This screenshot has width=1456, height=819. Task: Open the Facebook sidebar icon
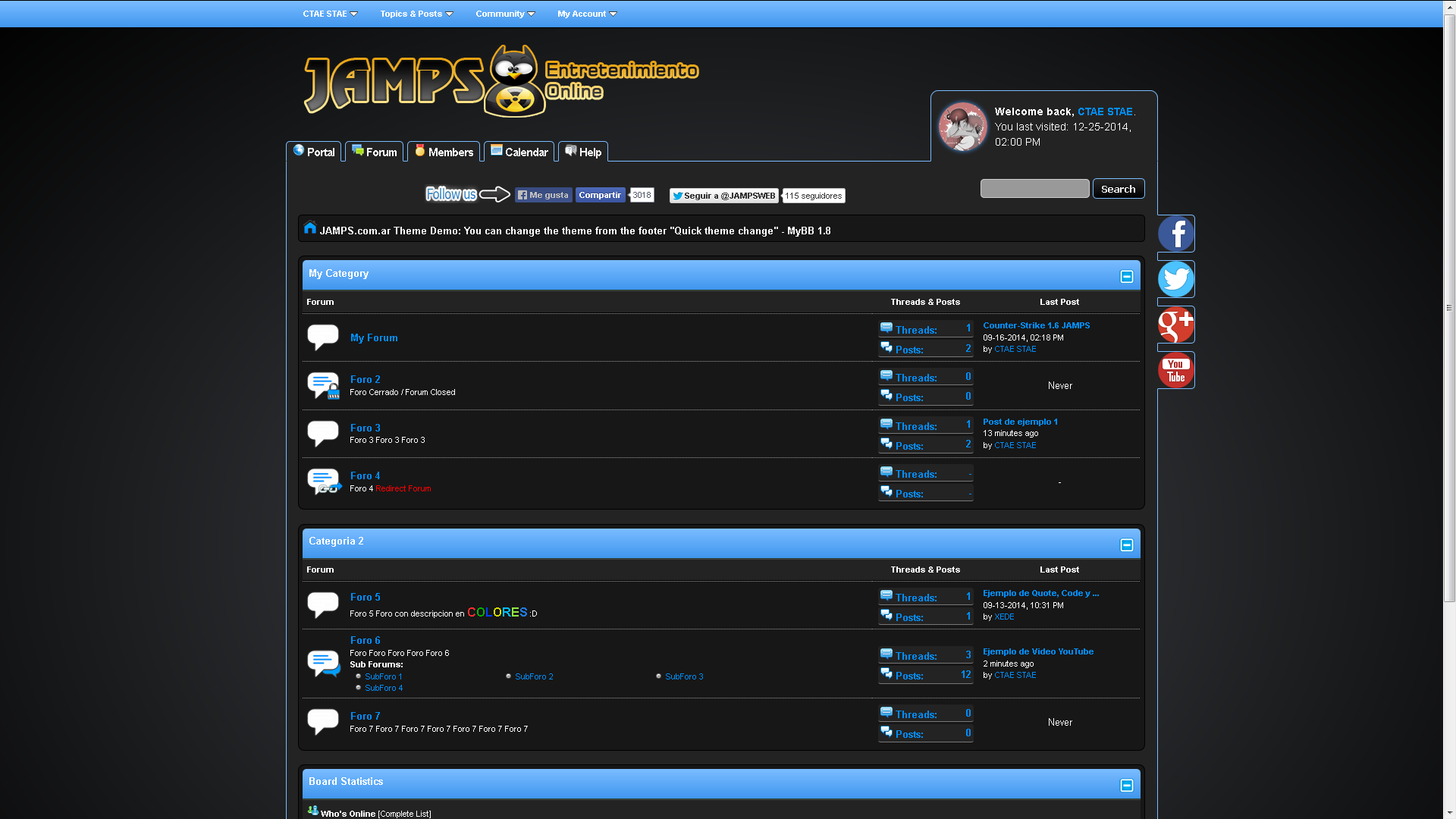1175,234
